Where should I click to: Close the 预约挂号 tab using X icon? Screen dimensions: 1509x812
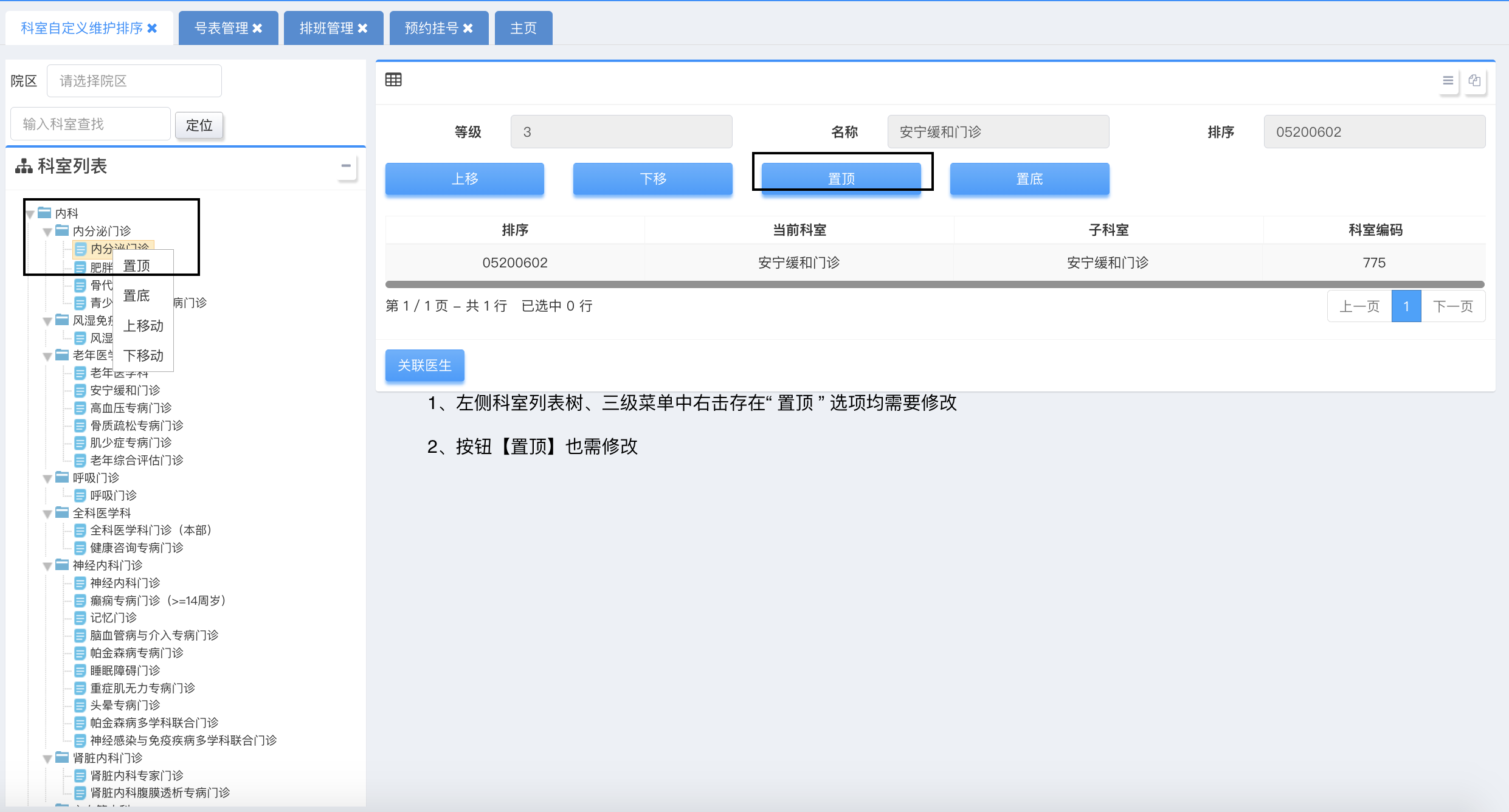[x=468, y=28]
